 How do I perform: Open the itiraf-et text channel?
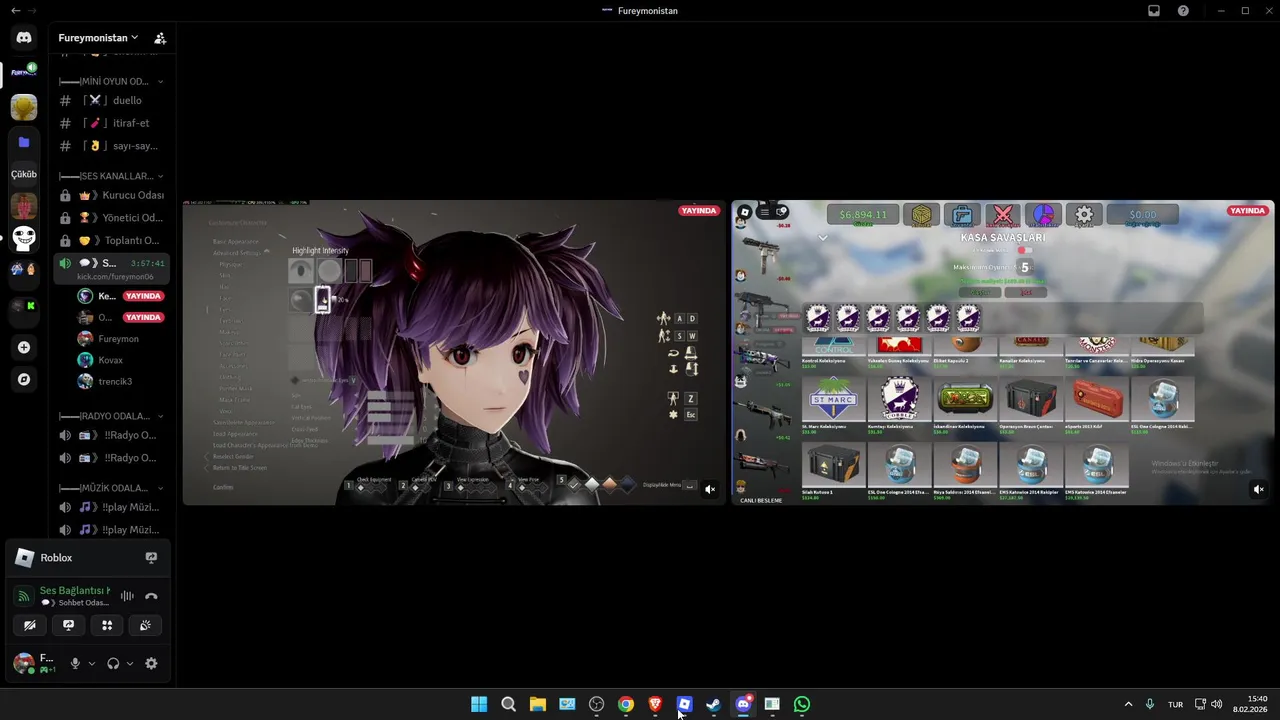click(x=112, y=123)
